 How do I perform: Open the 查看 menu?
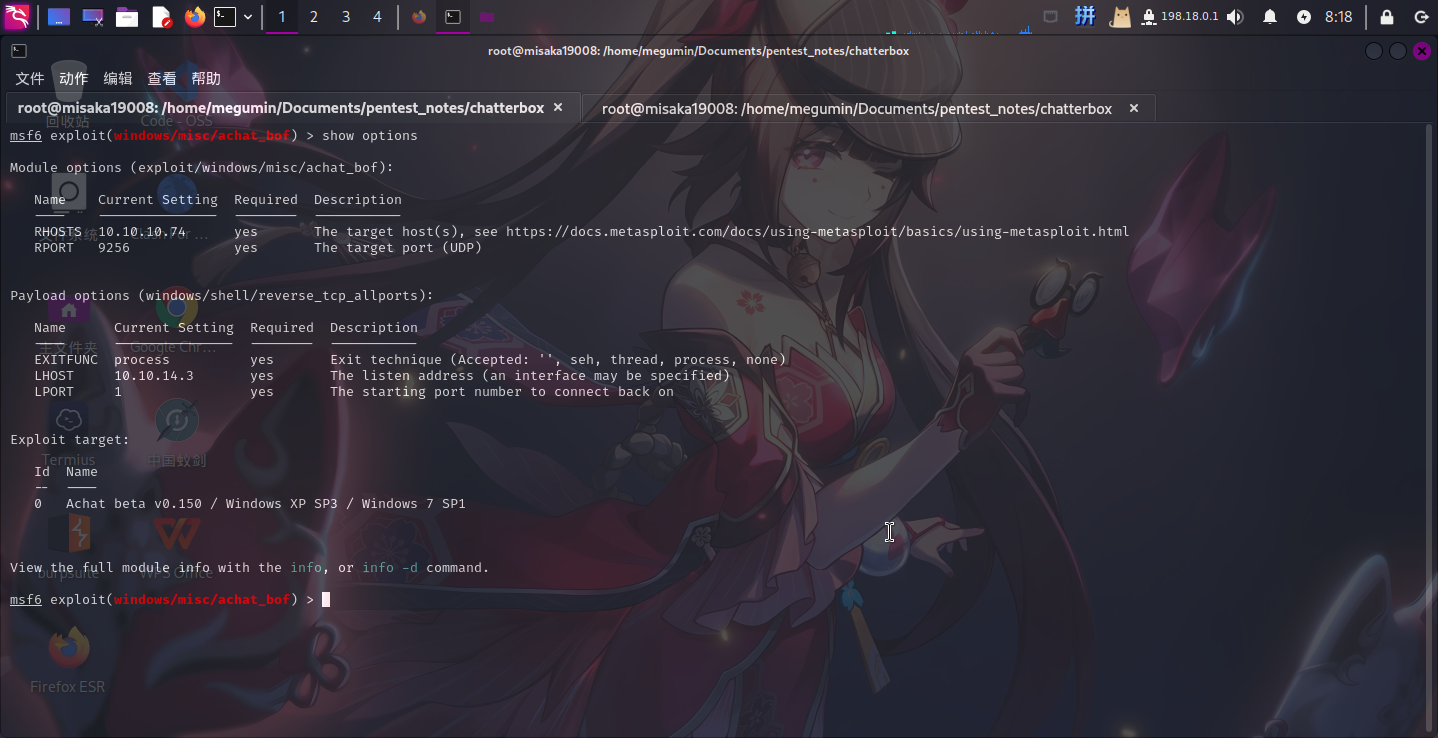coord(162,79)
